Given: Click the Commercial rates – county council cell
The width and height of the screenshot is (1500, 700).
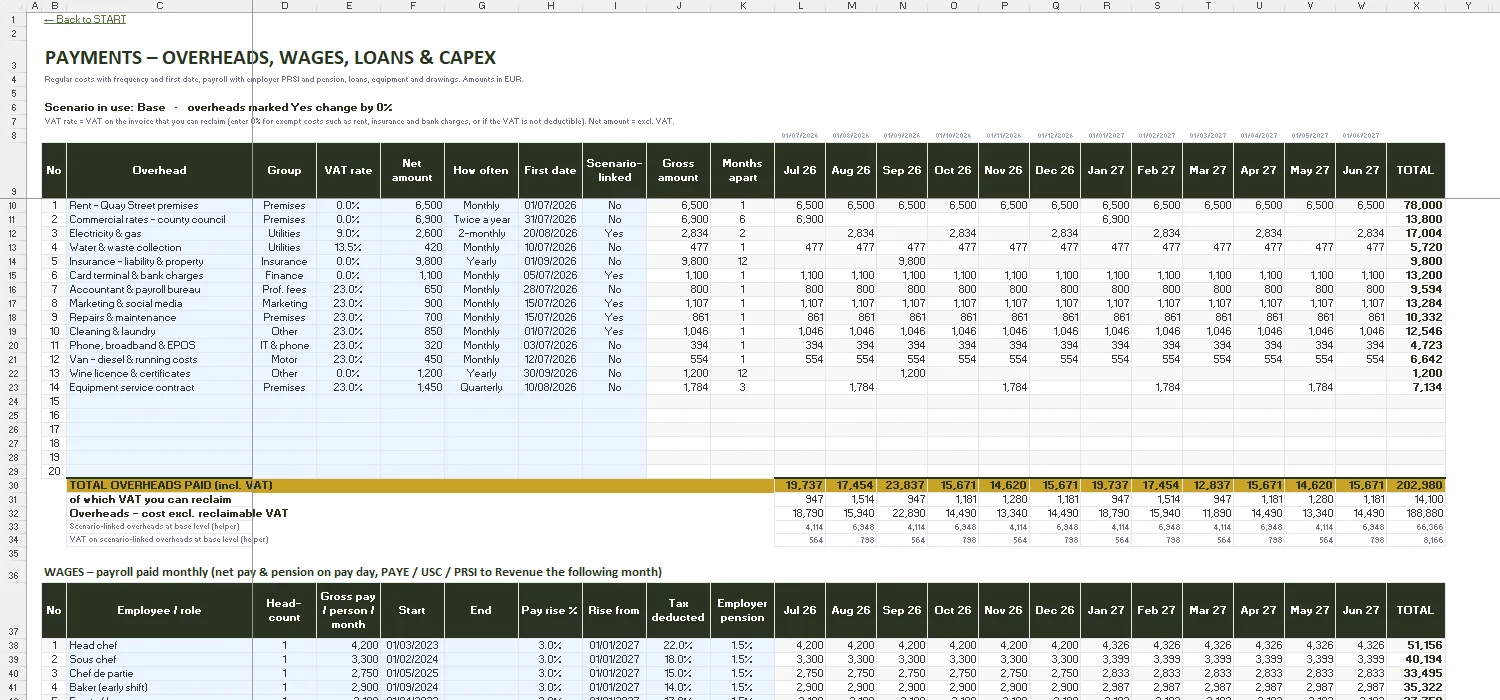Looking at the screenshot, I should pos(159,219).
